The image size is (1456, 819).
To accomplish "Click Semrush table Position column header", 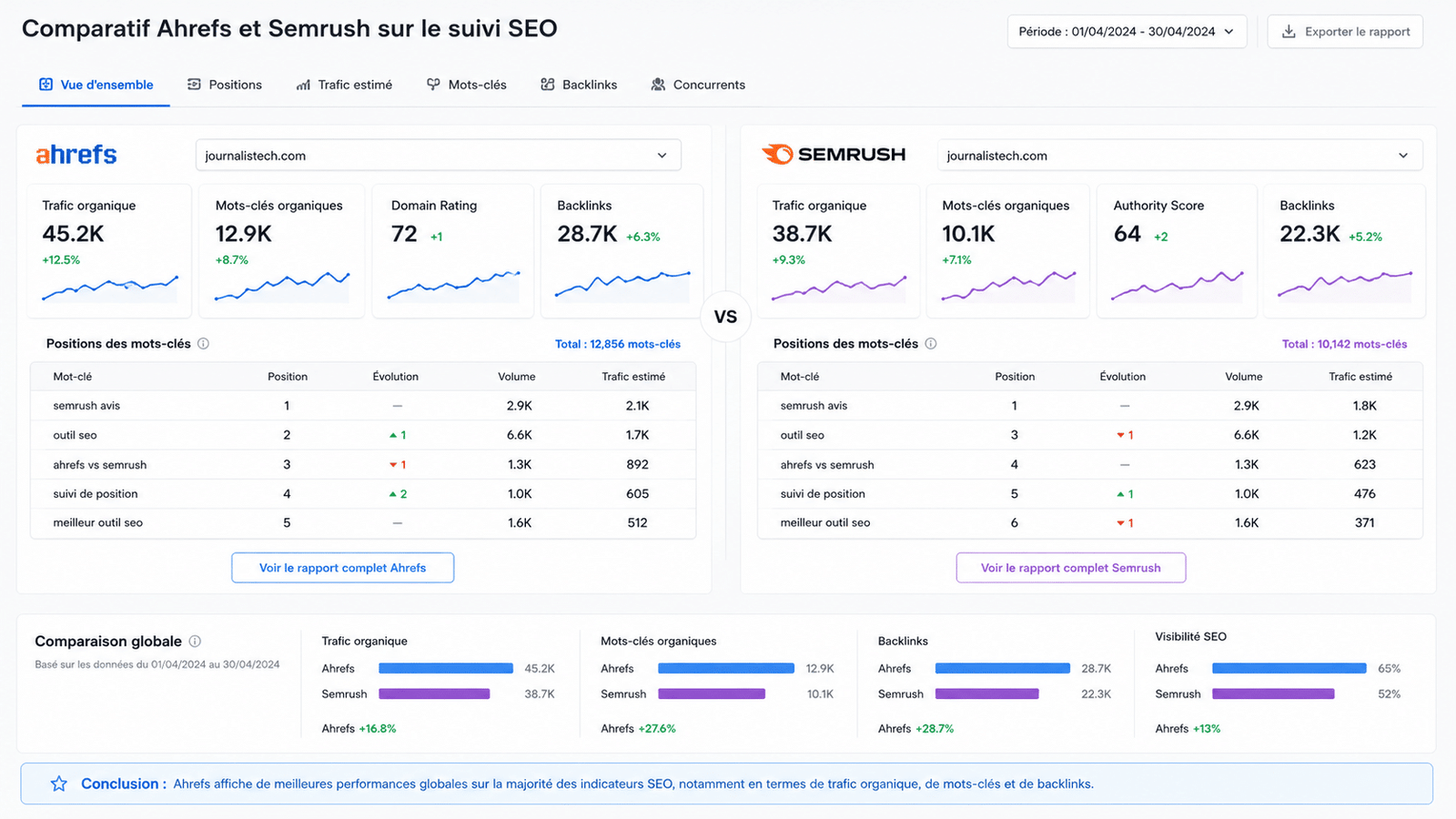I will point(1015,377).
